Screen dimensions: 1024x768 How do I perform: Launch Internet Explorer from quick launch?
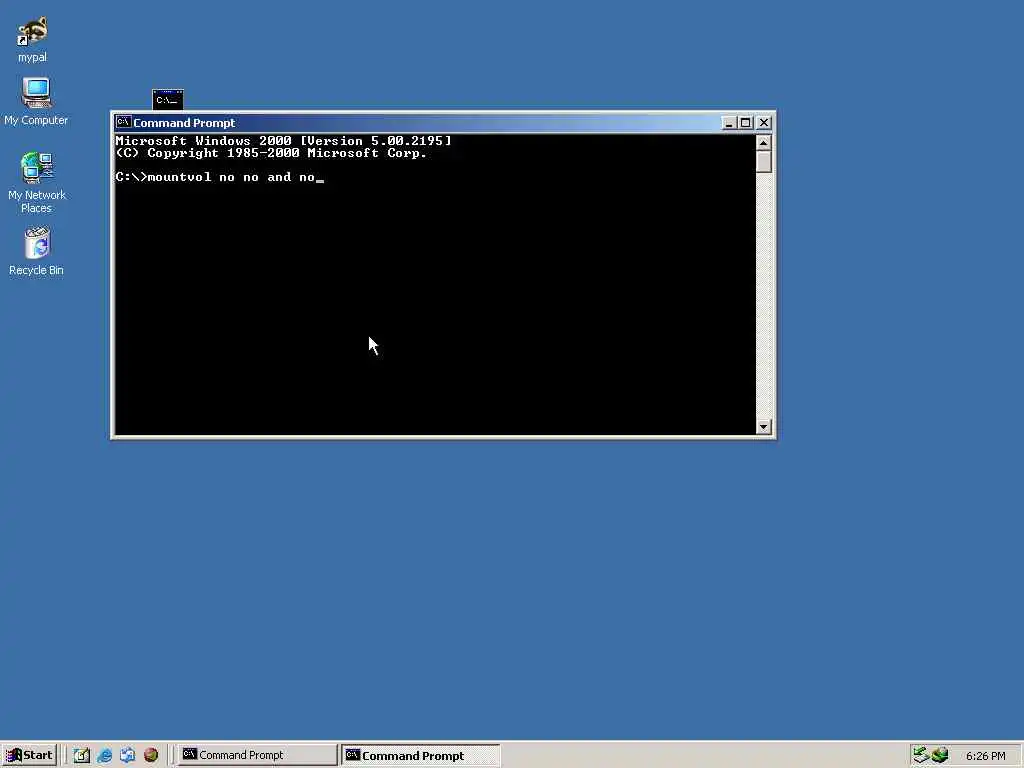point(104,755)
